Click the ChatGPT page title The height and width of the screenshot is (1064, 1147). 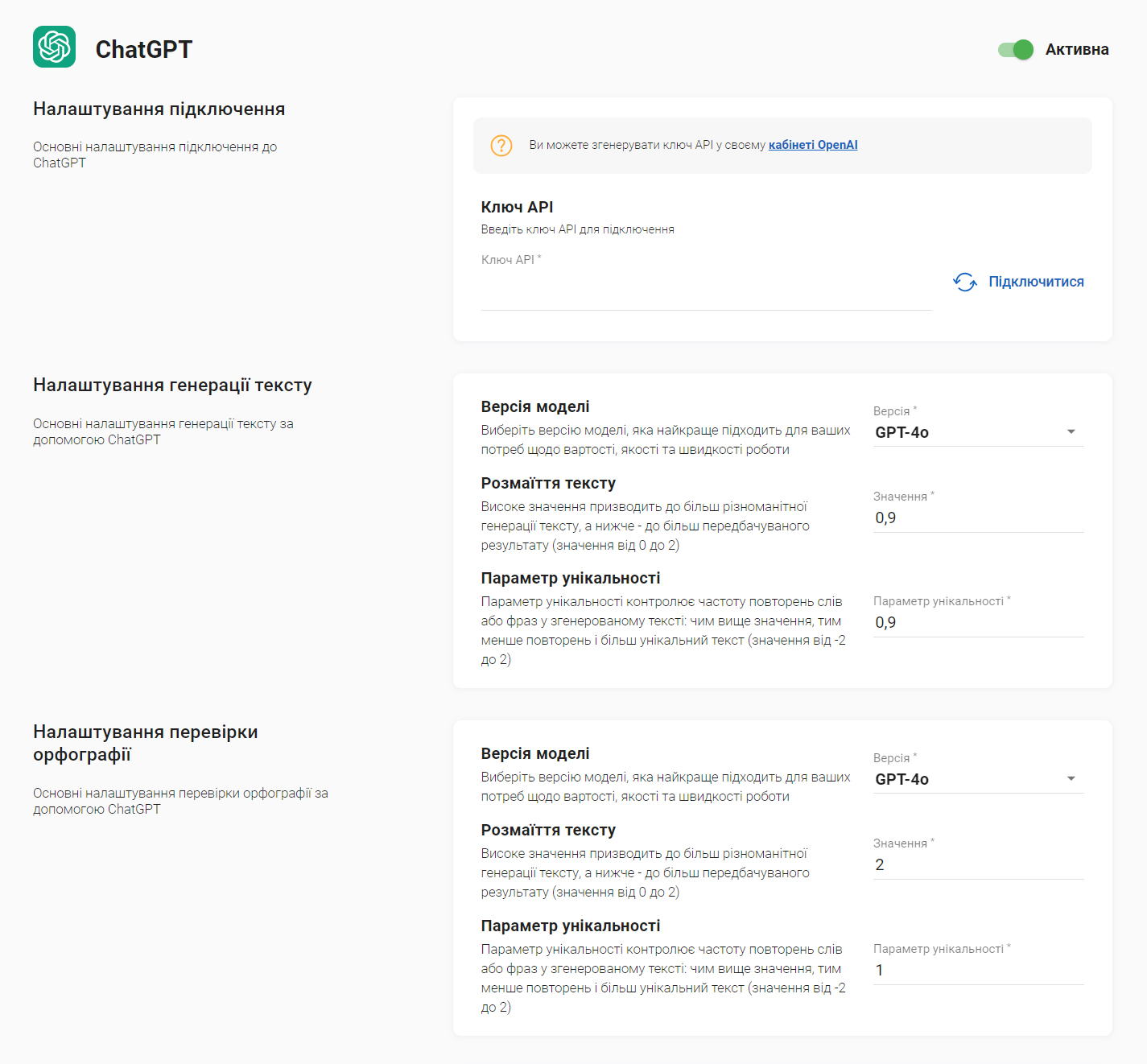[x=144, y=49]
